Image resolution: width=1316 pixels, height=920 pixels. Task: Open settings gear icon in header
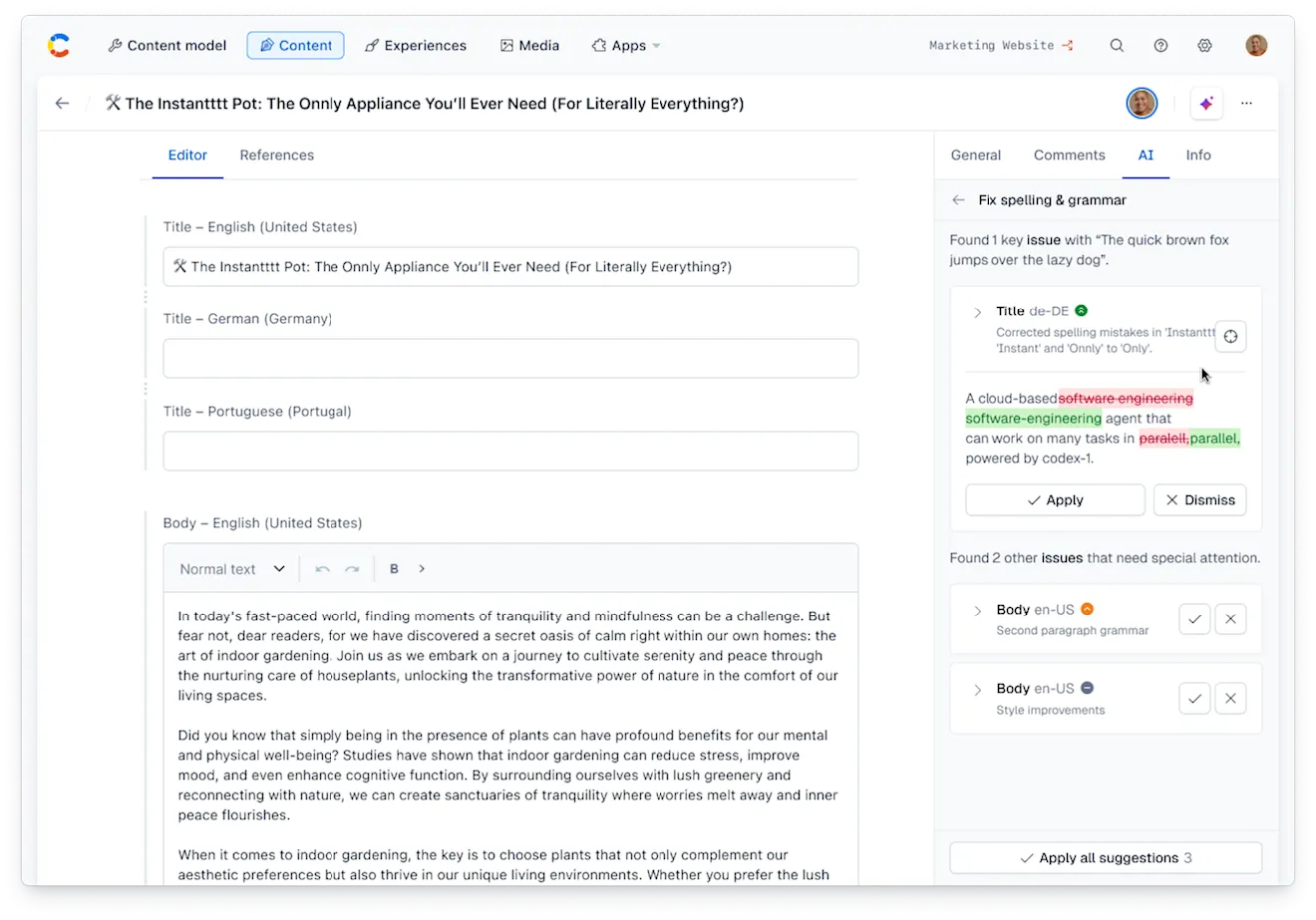[1204, 46]
